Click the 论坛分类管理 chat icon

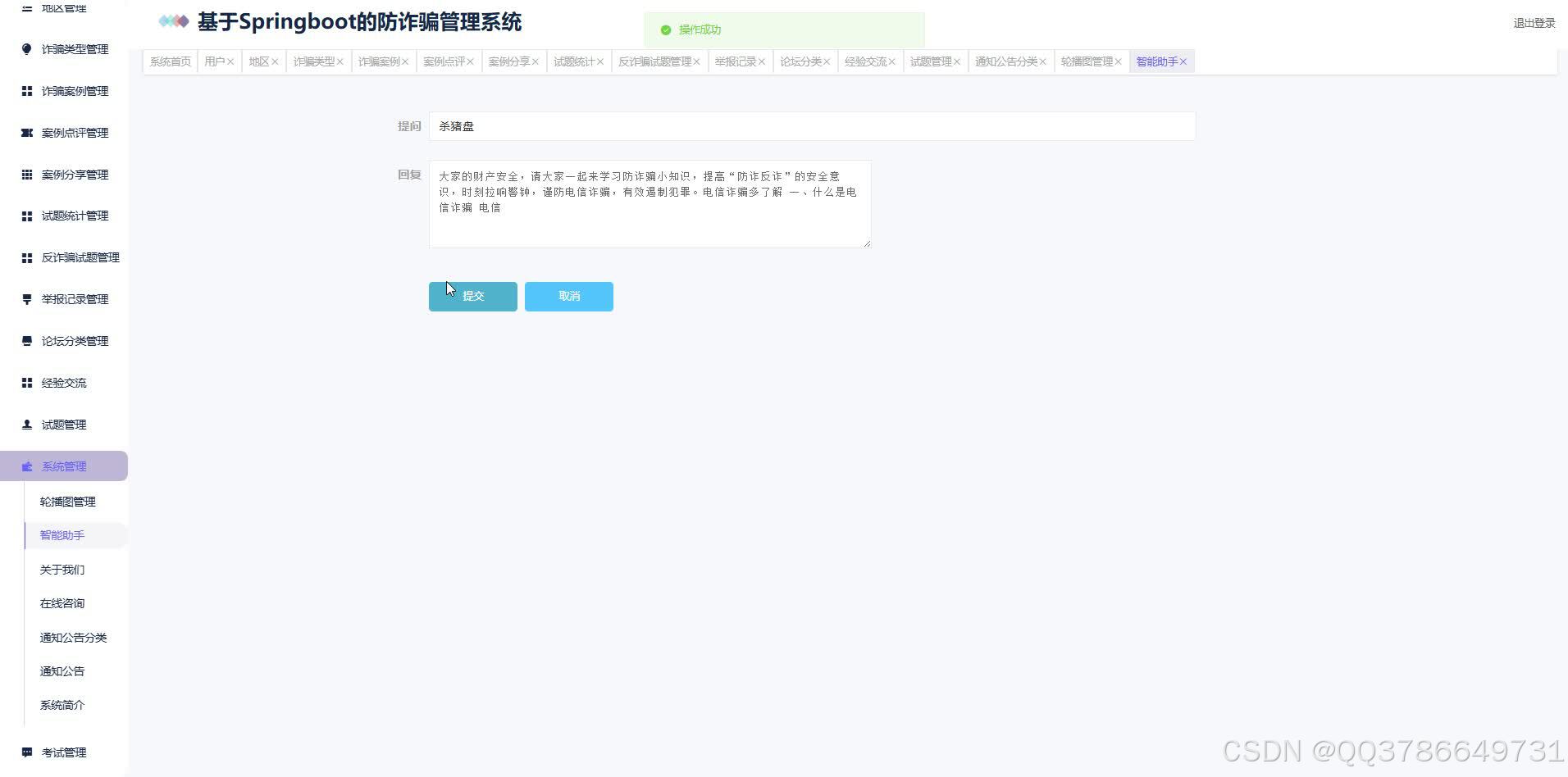[x=26, y=340]
